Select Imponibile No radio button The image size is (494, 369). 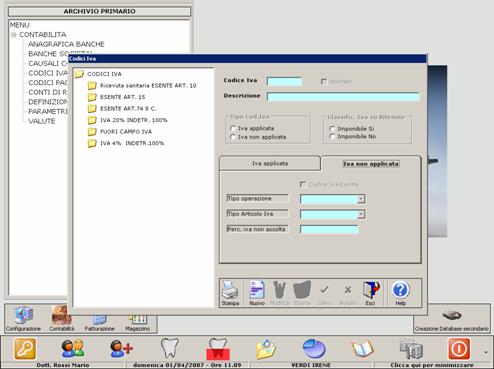pyautogui.click(x=332, y=137)
